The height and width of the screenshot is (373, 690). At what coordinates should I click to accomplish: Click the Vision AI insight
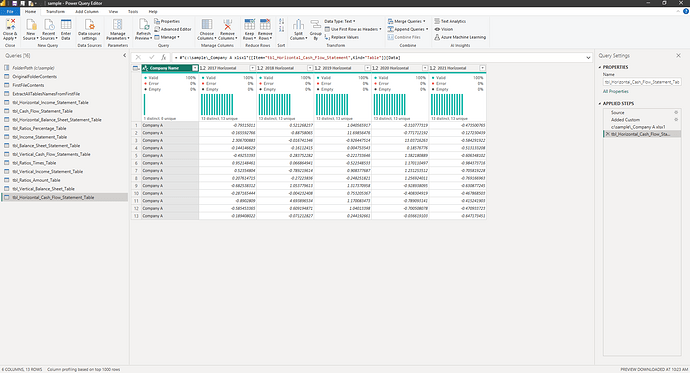444,29
